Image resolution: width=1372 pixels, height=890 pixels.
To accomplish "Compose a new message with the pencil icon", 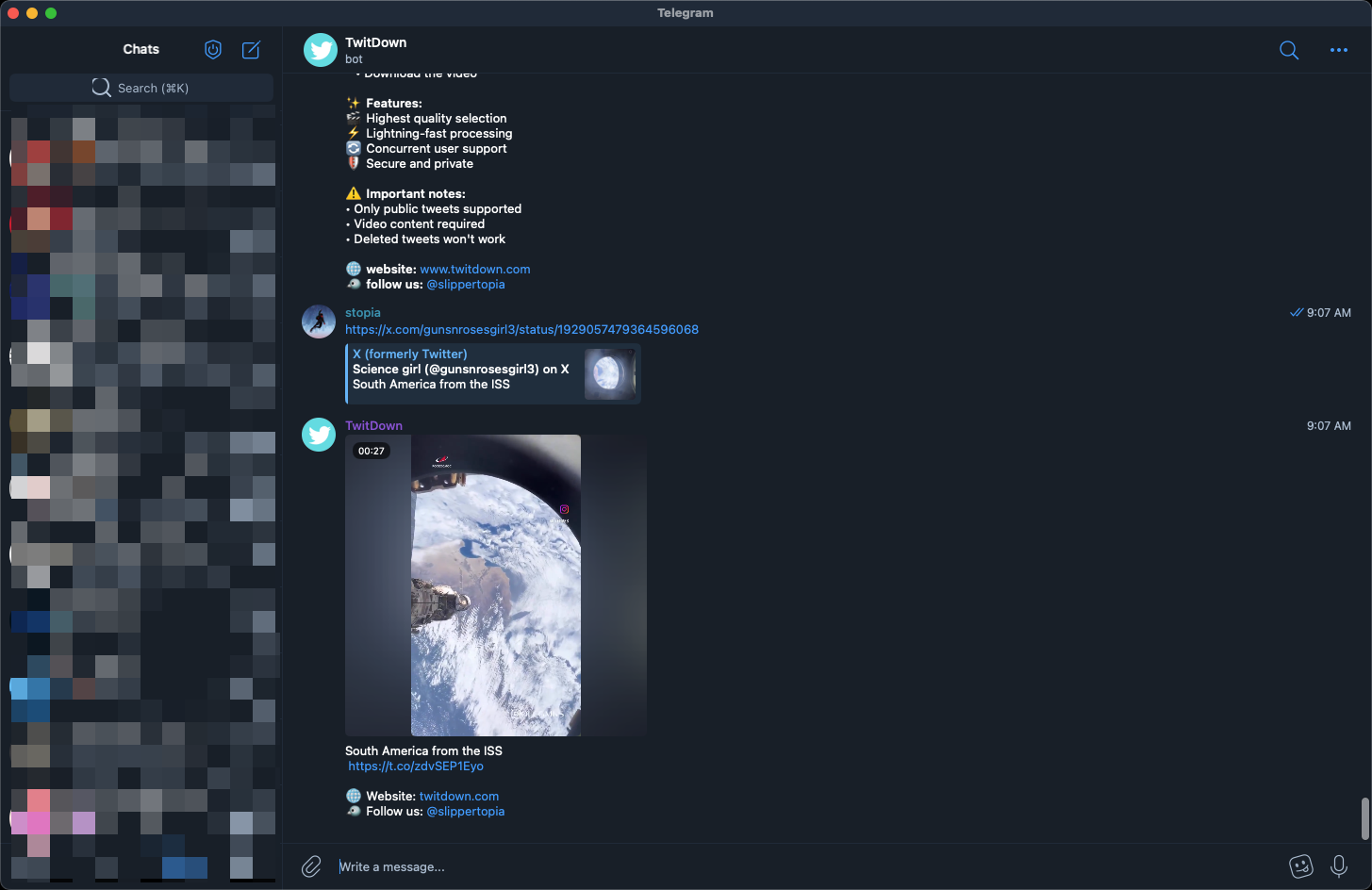I will coord(251,50).
